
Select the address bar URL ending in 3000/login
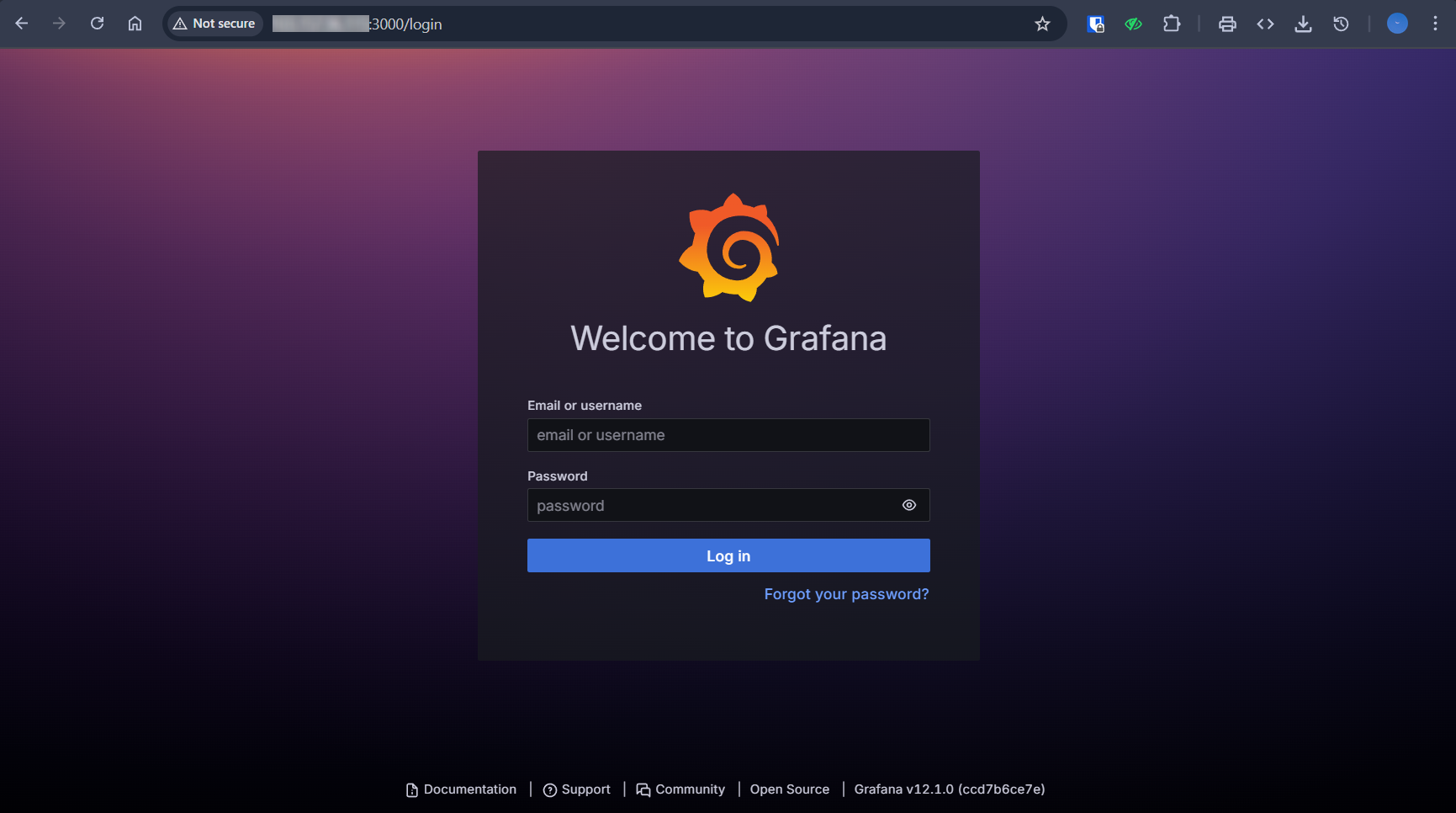coord(357,24)
